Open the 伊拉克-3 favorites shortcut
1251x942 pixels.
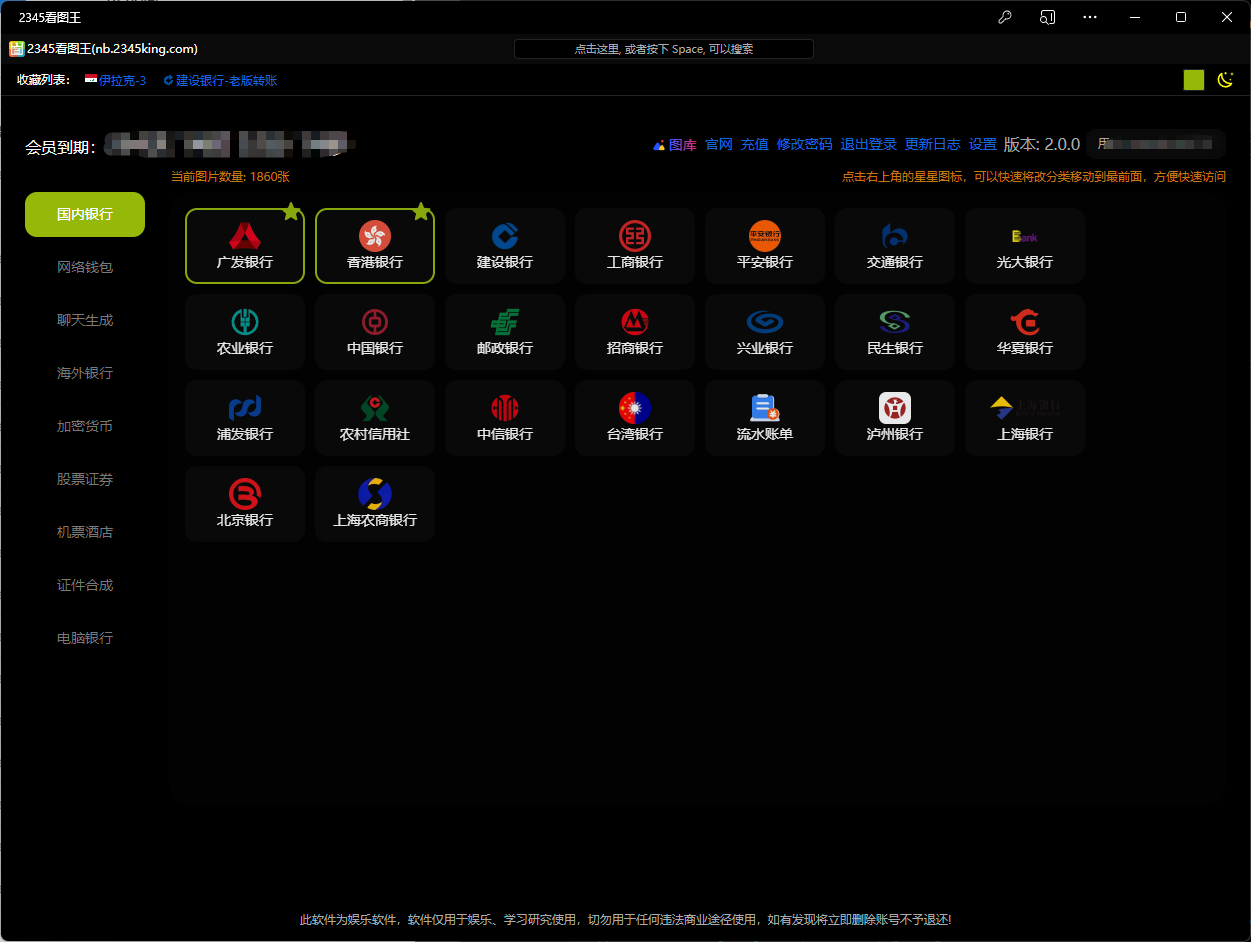122,80
